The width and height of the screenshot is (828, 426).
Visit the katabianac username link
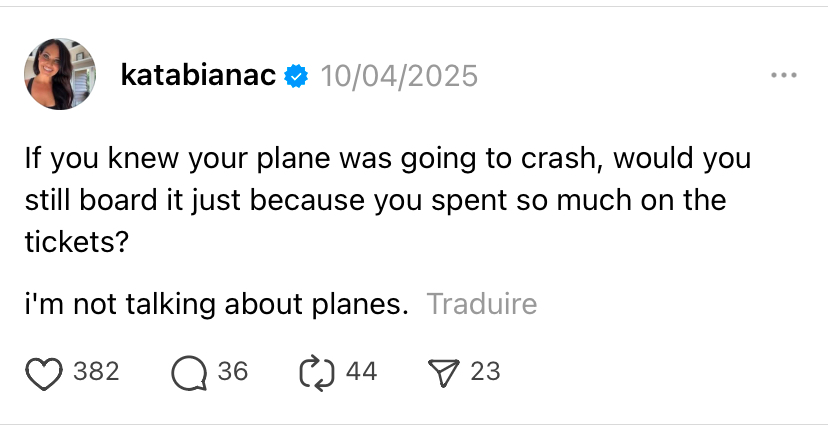(x=197, y=75)
